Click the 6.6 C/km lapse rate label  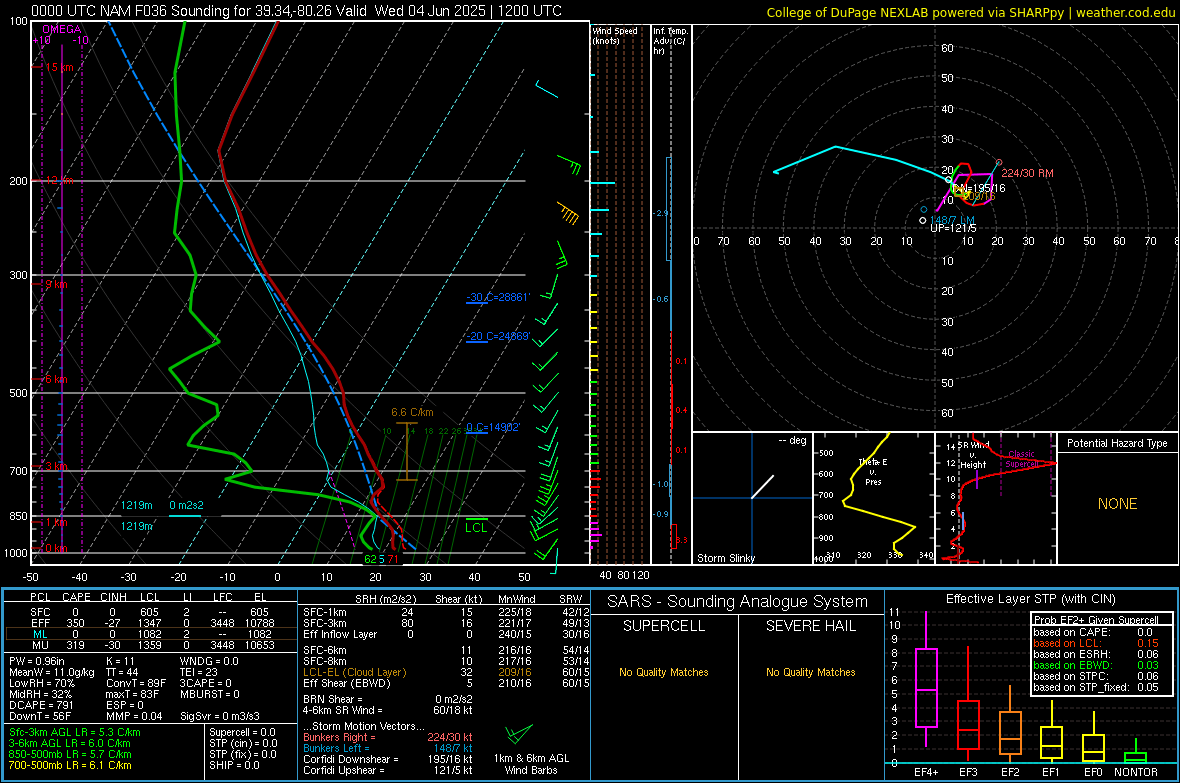tap(412, 413)
